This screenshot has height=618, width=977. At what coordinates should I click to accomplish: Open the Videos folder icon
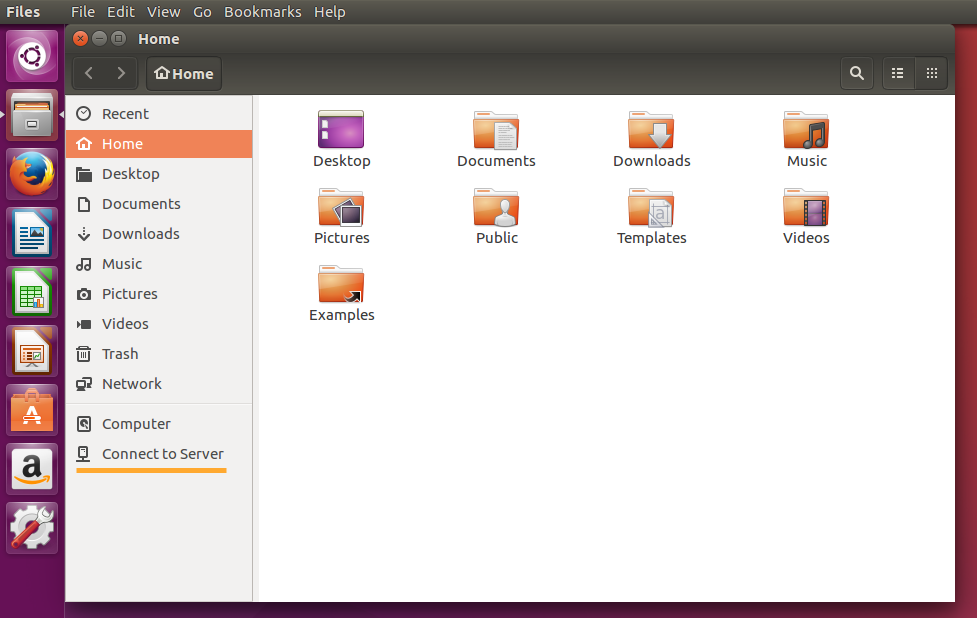[x=806, y=208]
